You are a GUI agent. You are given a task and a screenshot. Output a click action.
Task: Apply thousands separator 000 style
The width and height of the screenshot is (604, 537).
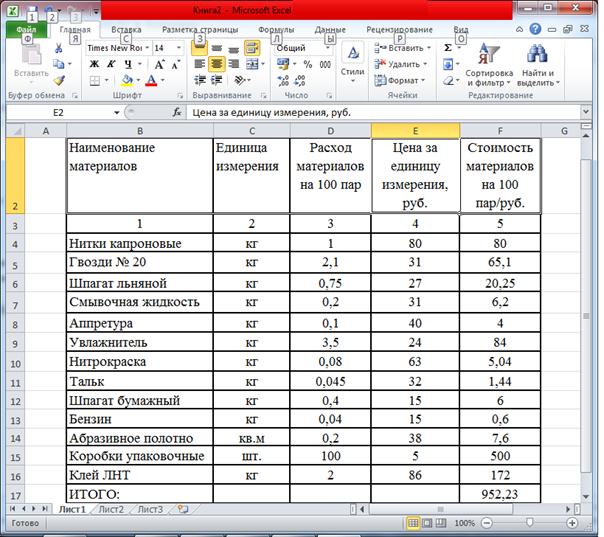[x=325, y=64]
